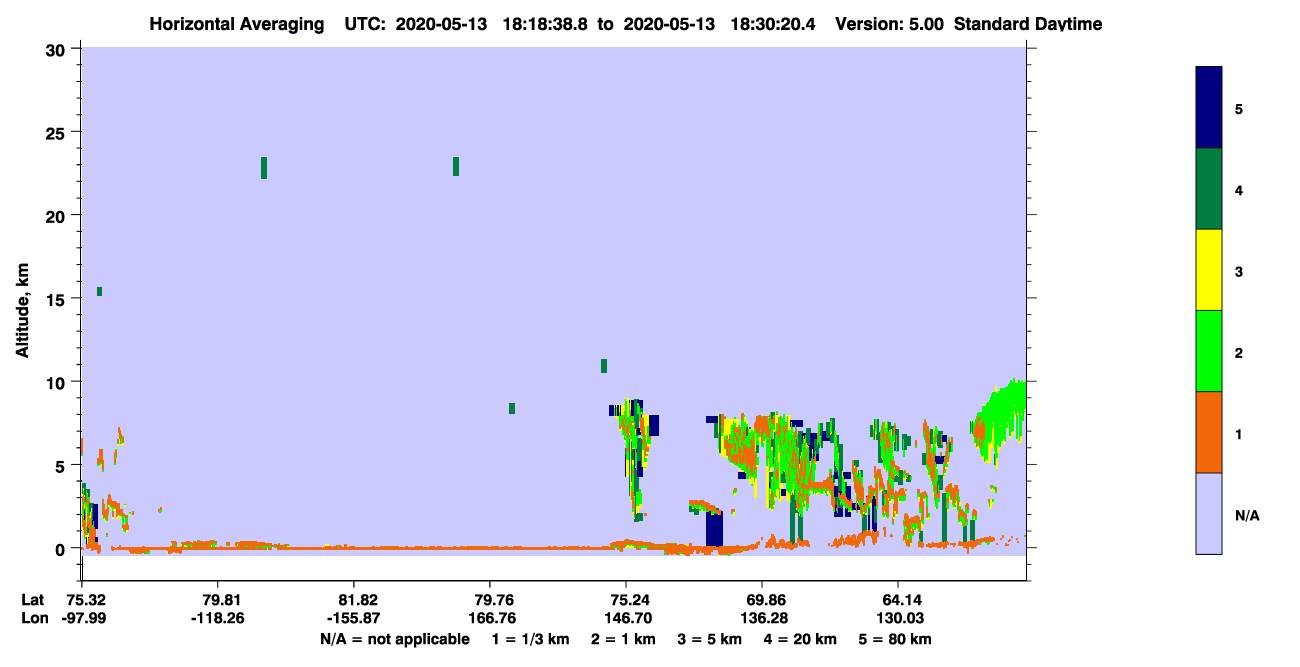Click the longitude value -97.99

85,618
